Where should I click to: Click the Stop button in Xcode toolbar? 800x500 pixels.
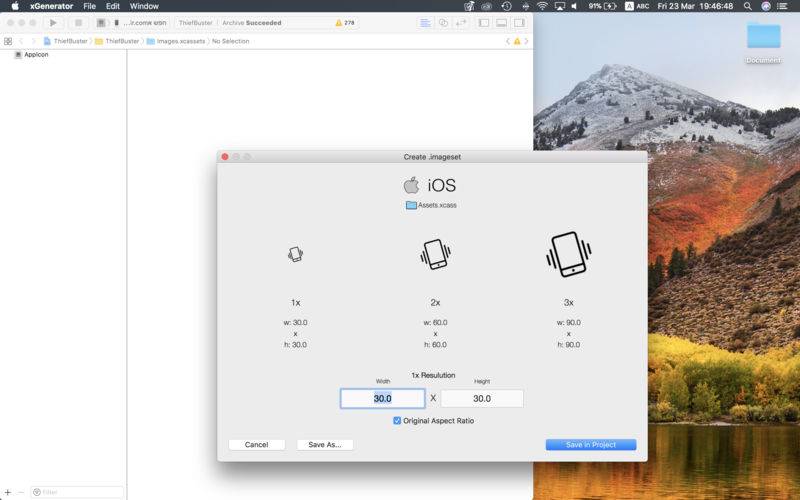pos(78,22)
